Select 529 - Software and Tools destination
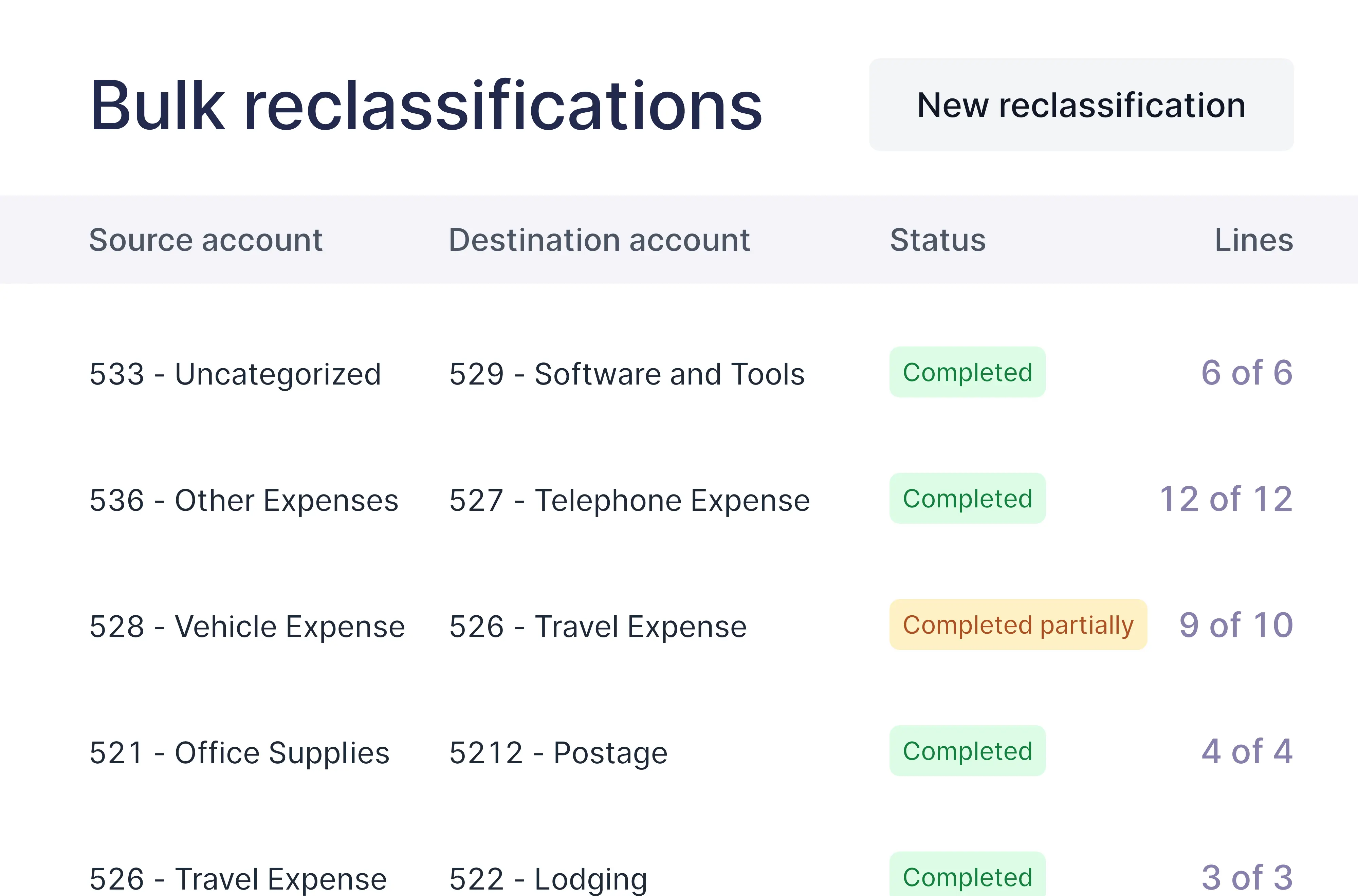The image size is (1358, 896). [x=627, y=374]
